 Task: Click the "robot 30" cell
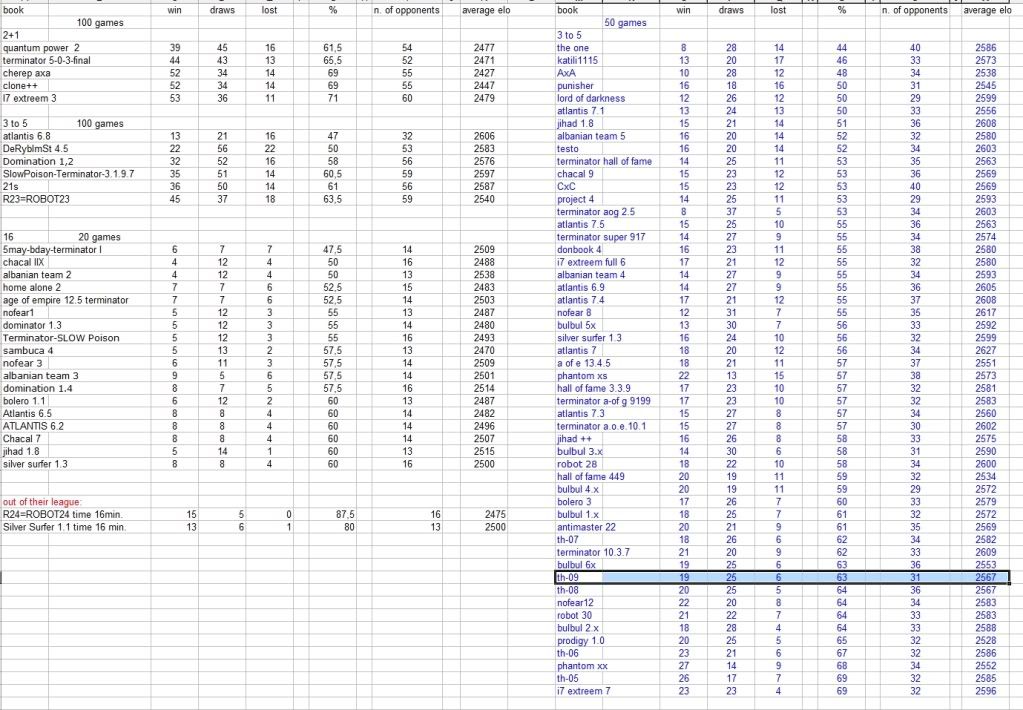[x=575, y=615]
